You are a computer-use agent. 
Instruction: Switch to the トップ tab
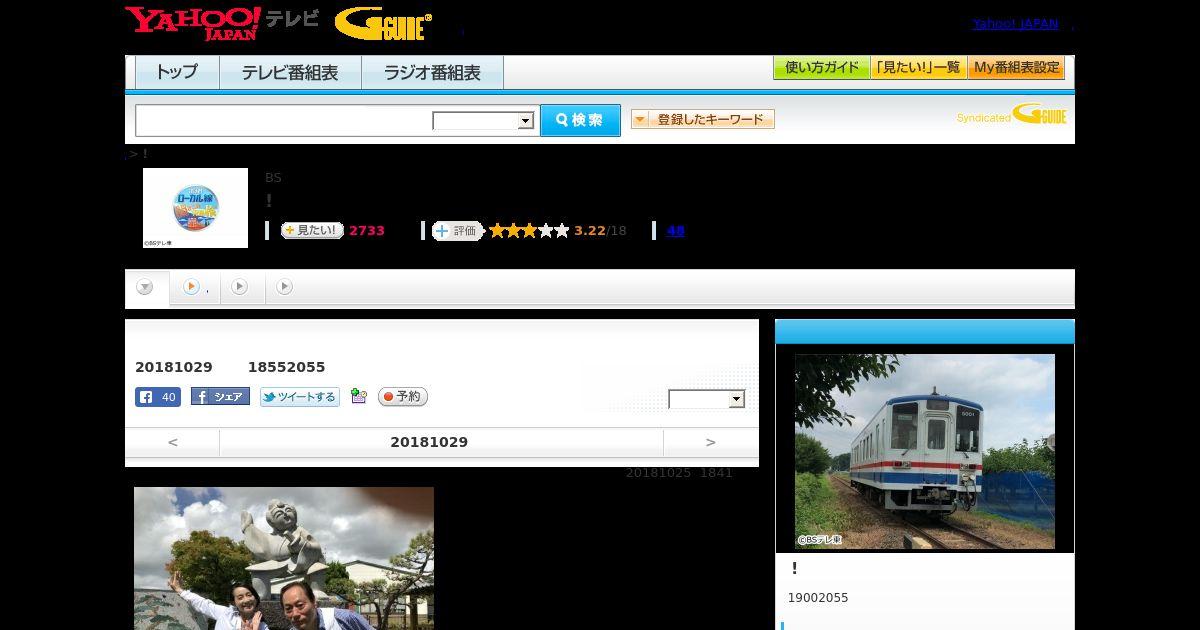[x=177, y=73]
